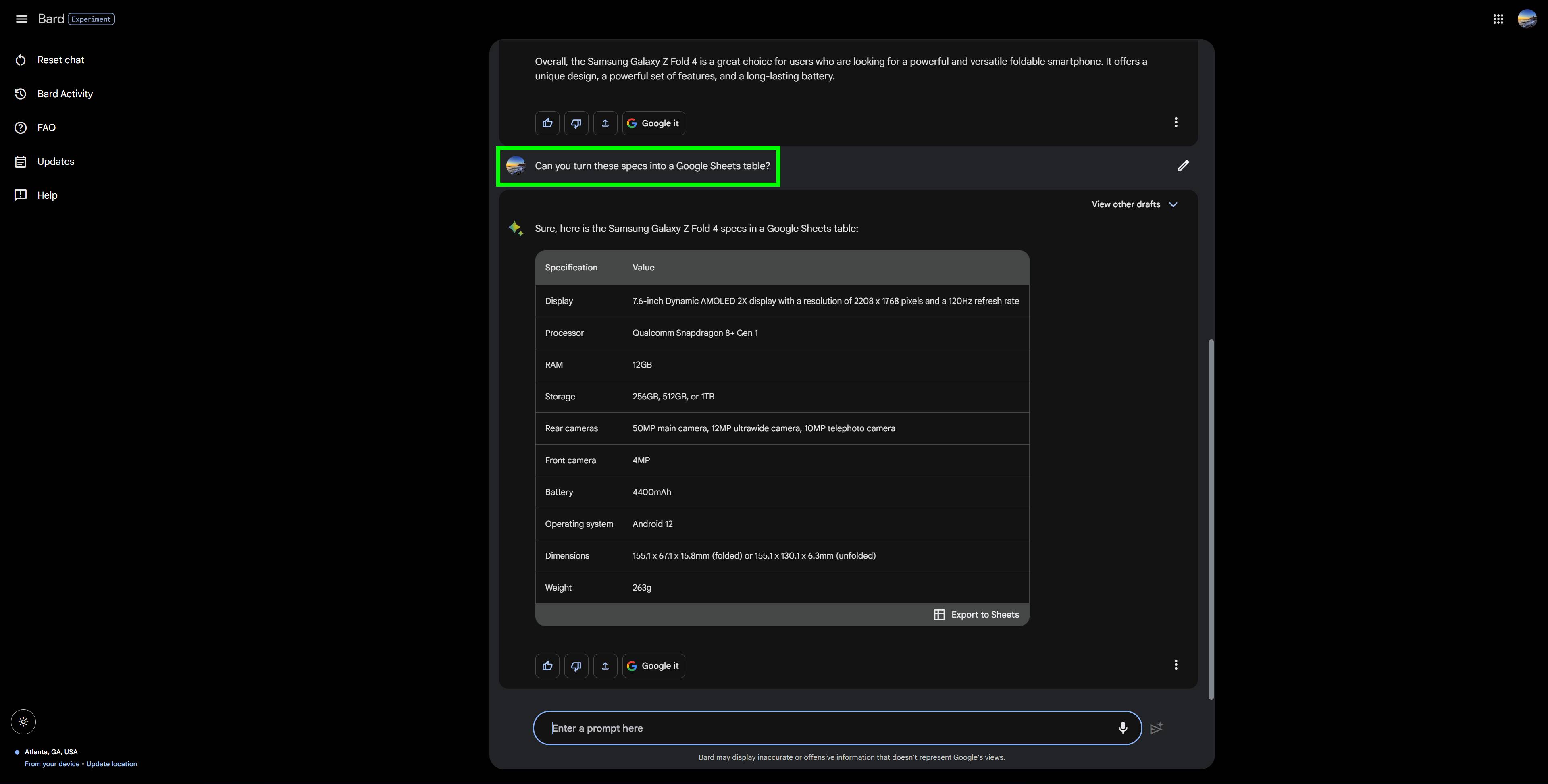Thumbs up the specs table response
The height and width of the screenshot is (784, 1548).
pyautogui.click(x=547, y=665)
